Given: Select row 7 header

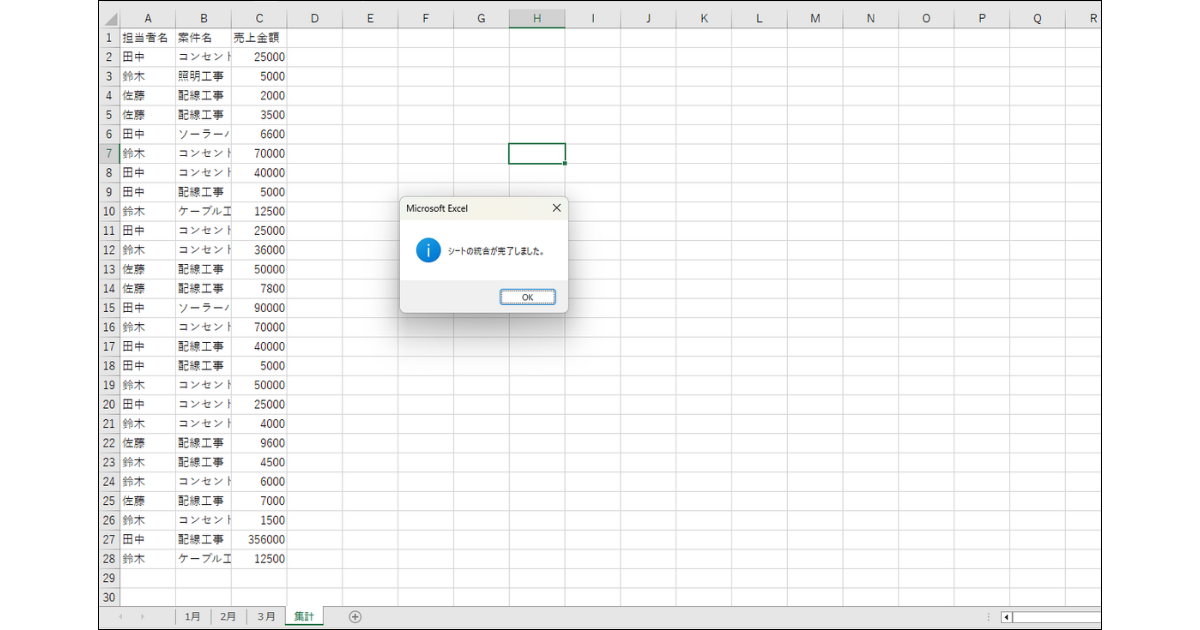Looking at the screenshot, I should coord(109,154).
